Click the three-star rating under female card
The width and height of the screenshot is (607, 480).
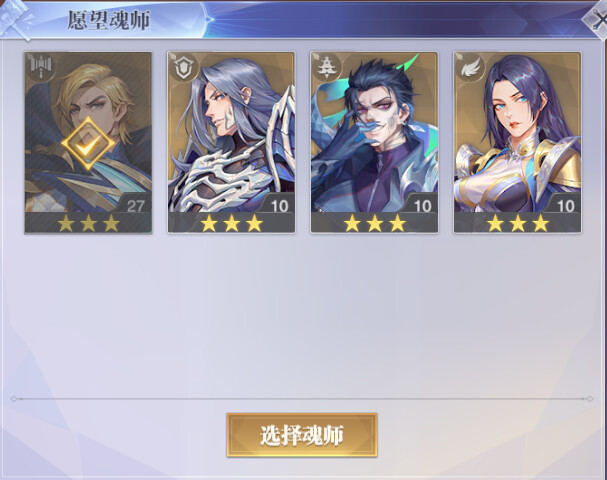click(x=518, y=223)
